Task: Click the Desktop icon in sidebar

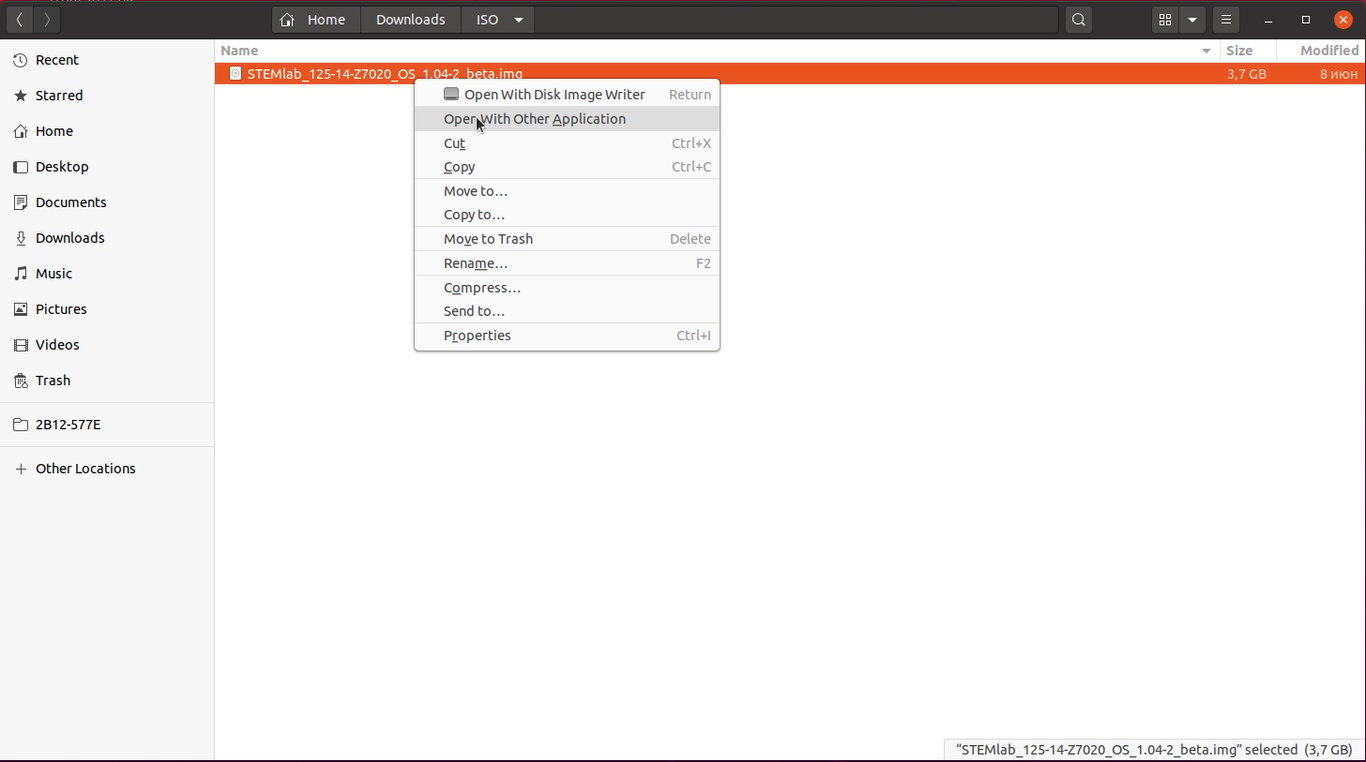Action: point(20,167)
